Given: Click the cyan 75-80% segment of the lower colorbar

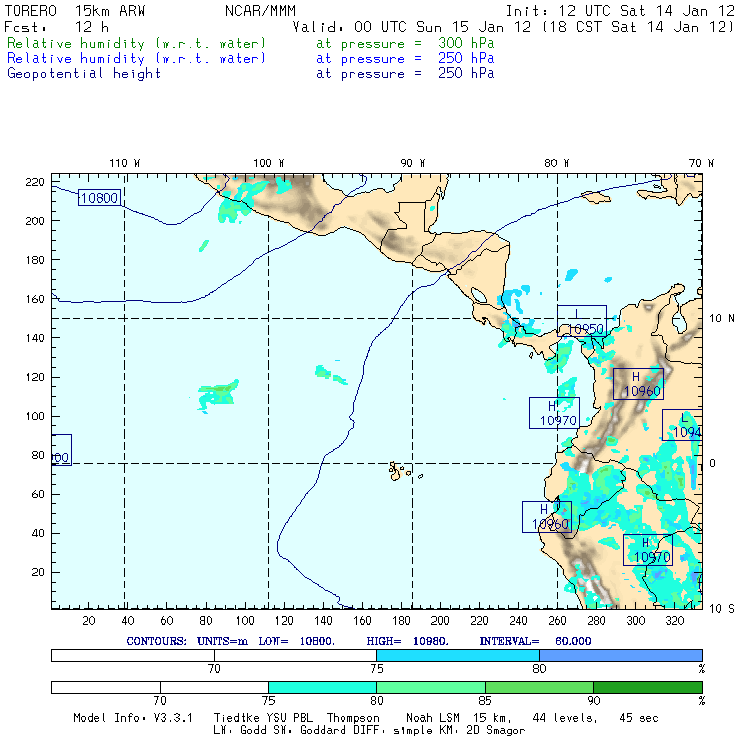Looking at the screenshot, I should [x=322, y=688].
